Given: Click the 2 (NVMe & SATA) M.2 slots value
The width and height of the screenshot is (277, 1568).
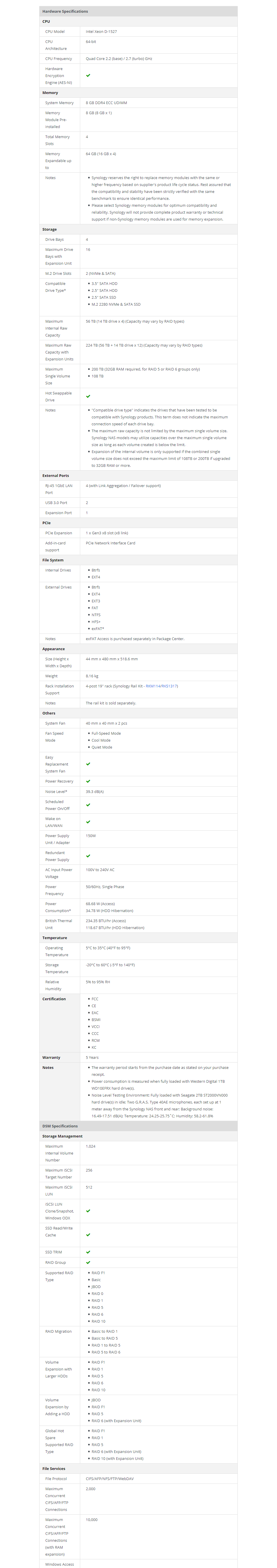Looking at the screenshot, I should [100, 273].
